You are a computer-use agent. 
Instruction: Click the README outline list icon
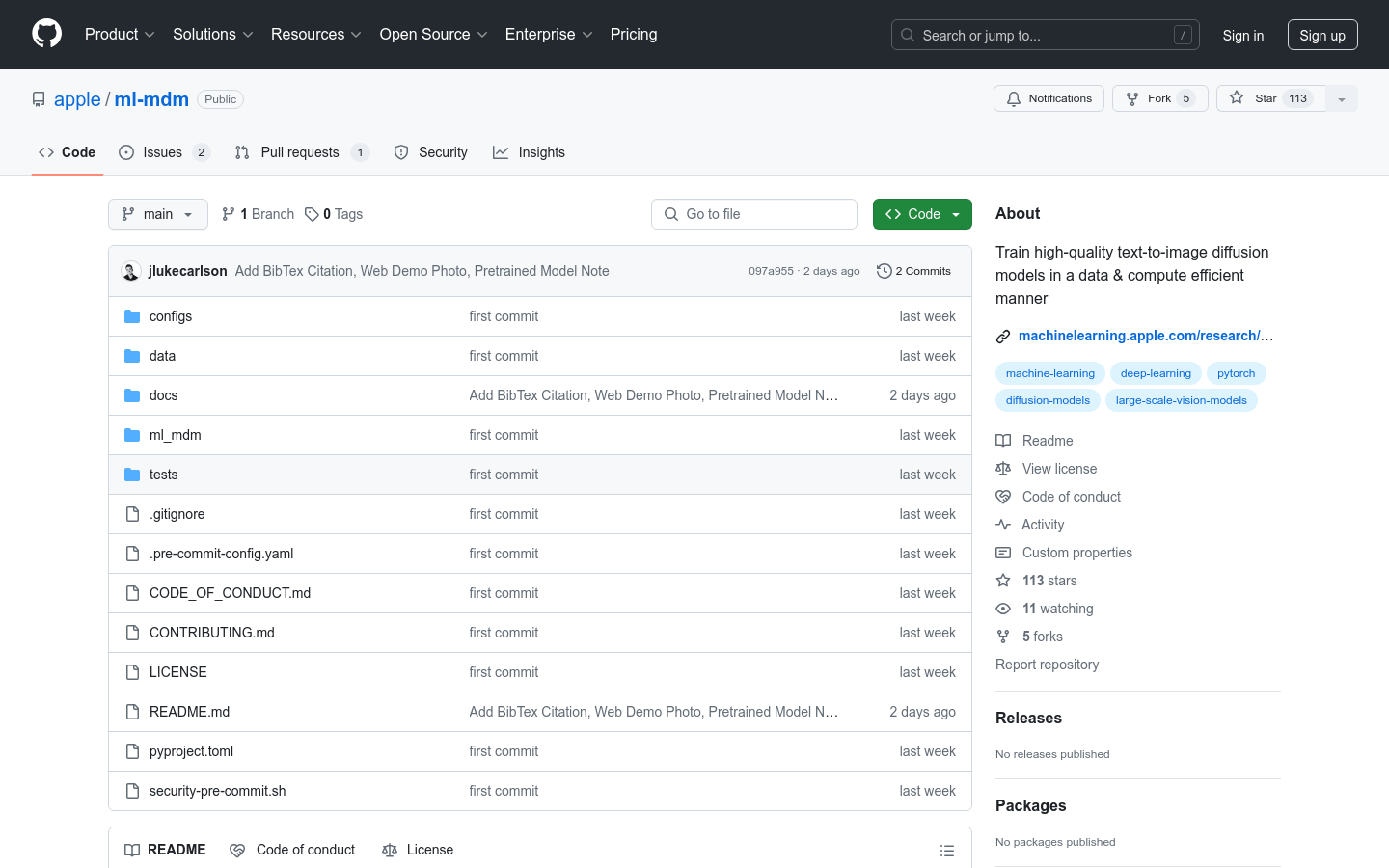(x=947, y=851)
